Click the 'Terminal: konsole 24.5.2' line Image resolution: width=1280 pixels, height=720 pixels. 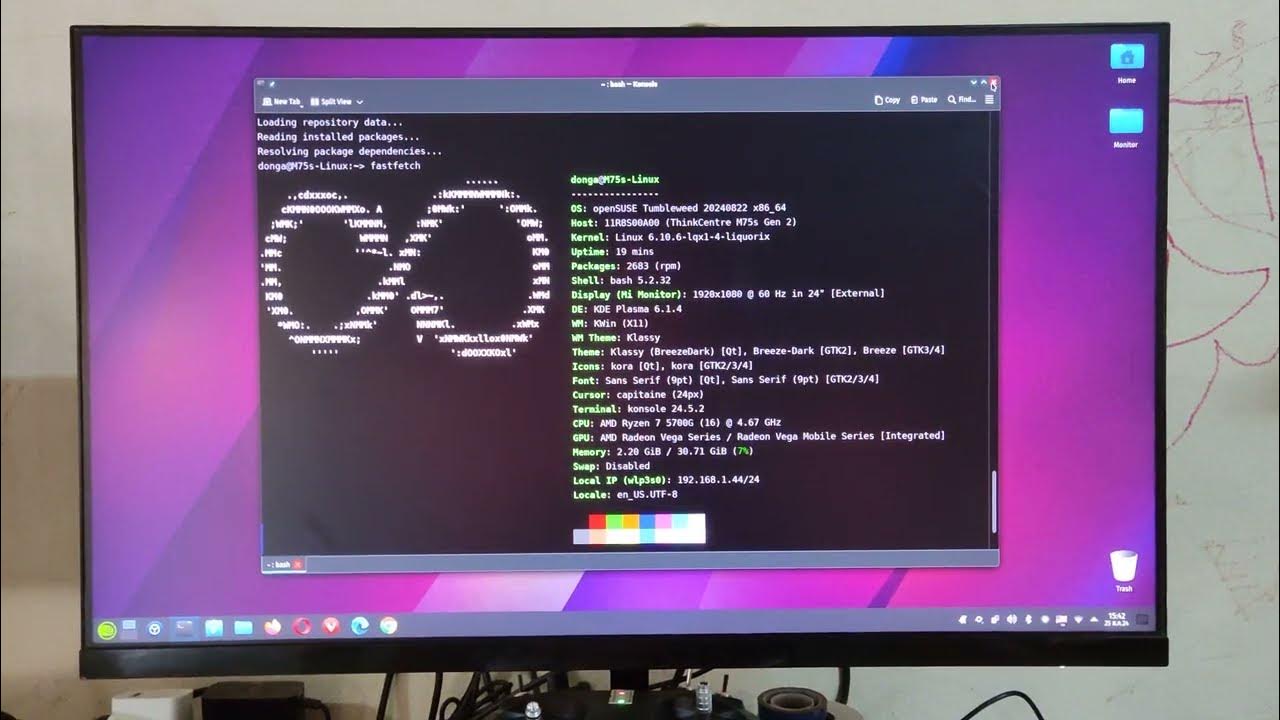(638, 409)
